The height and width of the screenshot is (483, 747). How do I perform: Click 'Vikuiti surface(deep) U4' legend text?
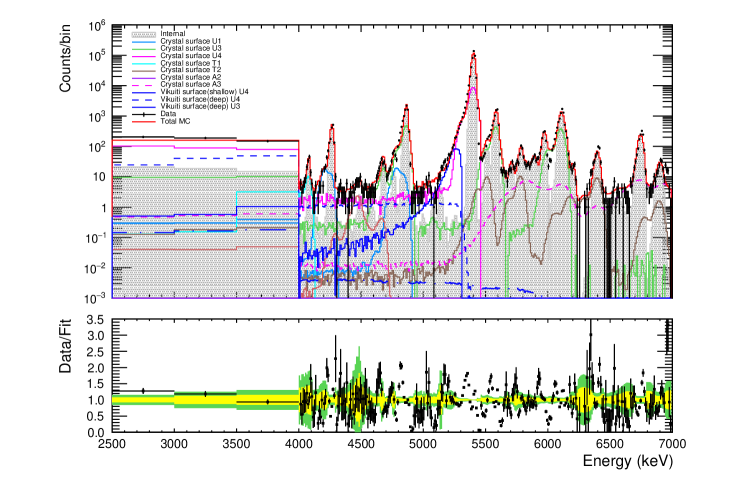point(200,99)
